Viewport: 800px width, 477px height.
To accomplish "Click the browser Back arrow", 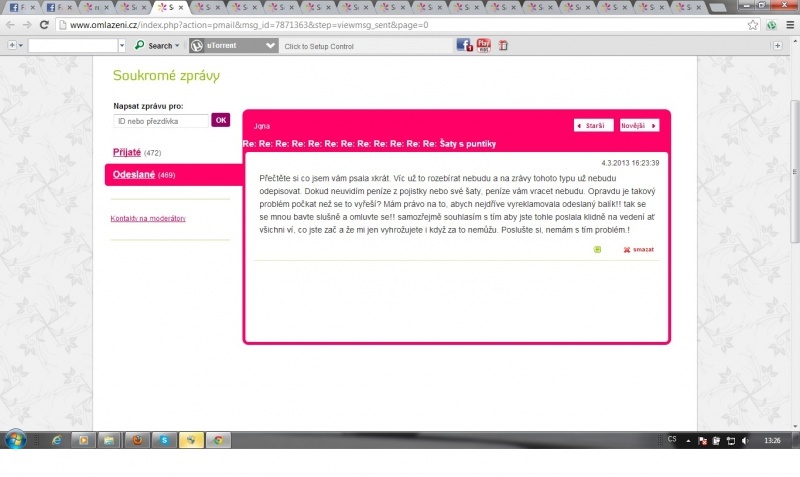I will pyautogui.click(x=10, y=25).
